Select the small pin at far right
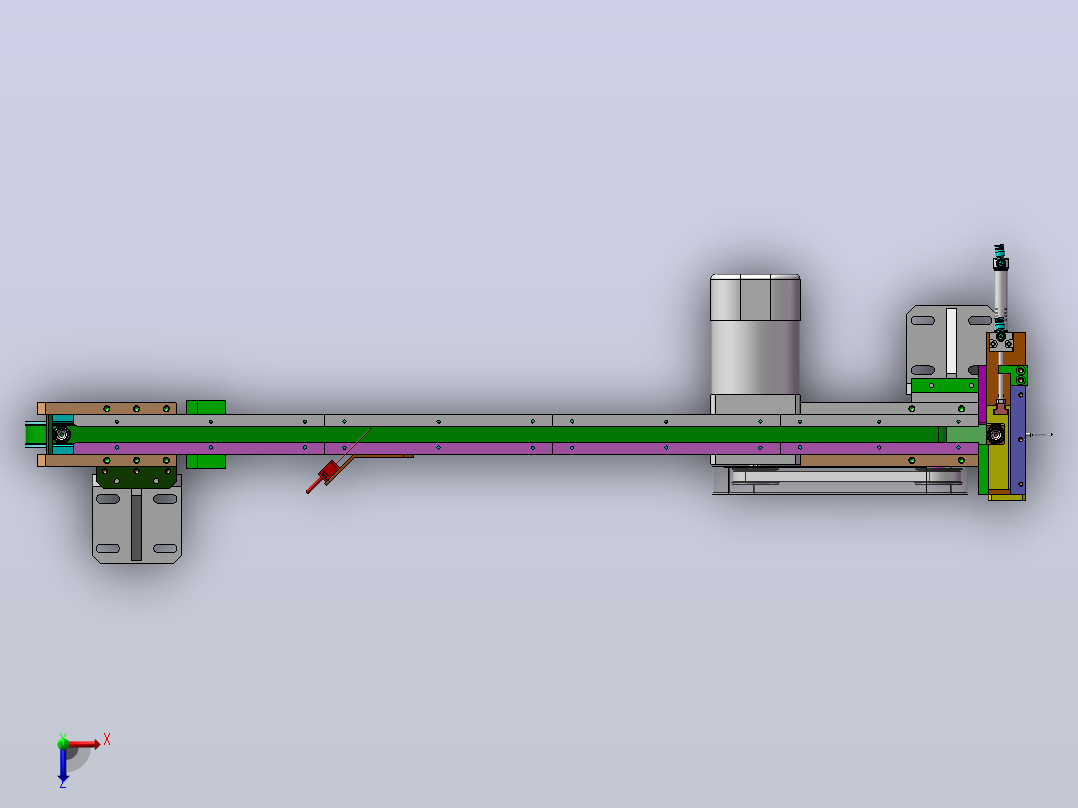This screenshot has width=1078, height=808. [x=1040, y=435]
